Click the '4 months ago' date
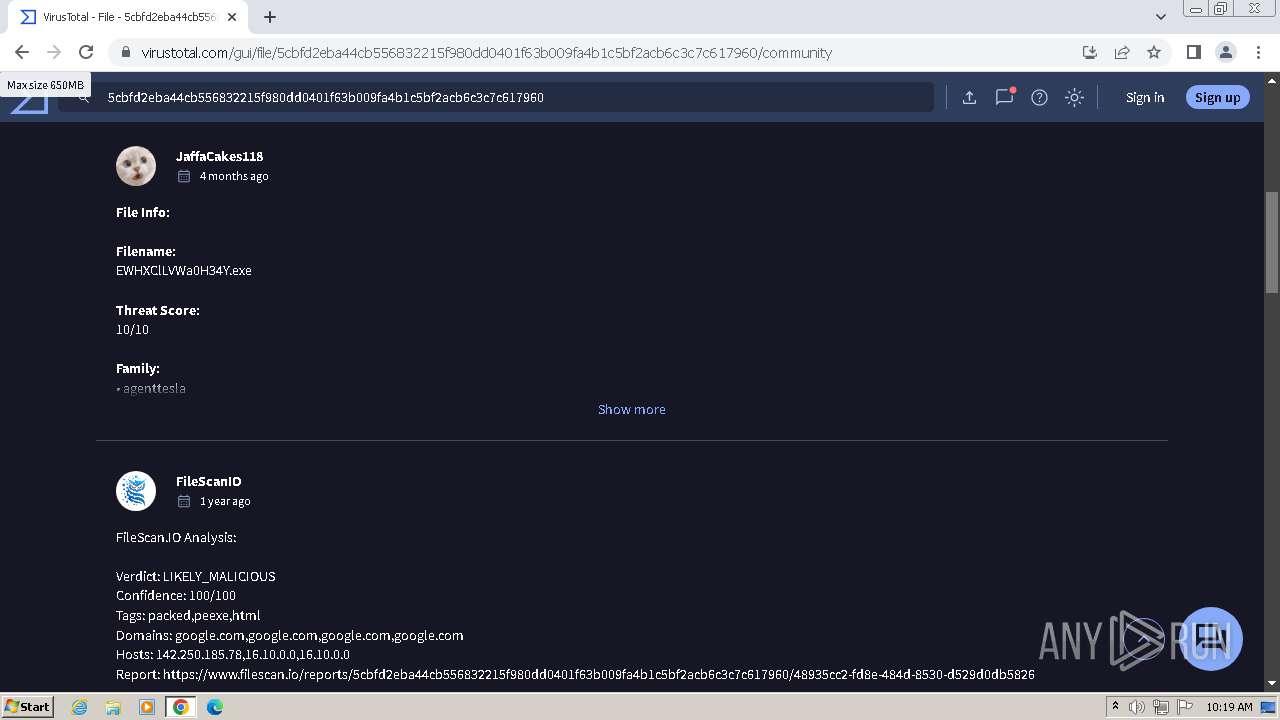1280x720 pixels. [234, 176]
